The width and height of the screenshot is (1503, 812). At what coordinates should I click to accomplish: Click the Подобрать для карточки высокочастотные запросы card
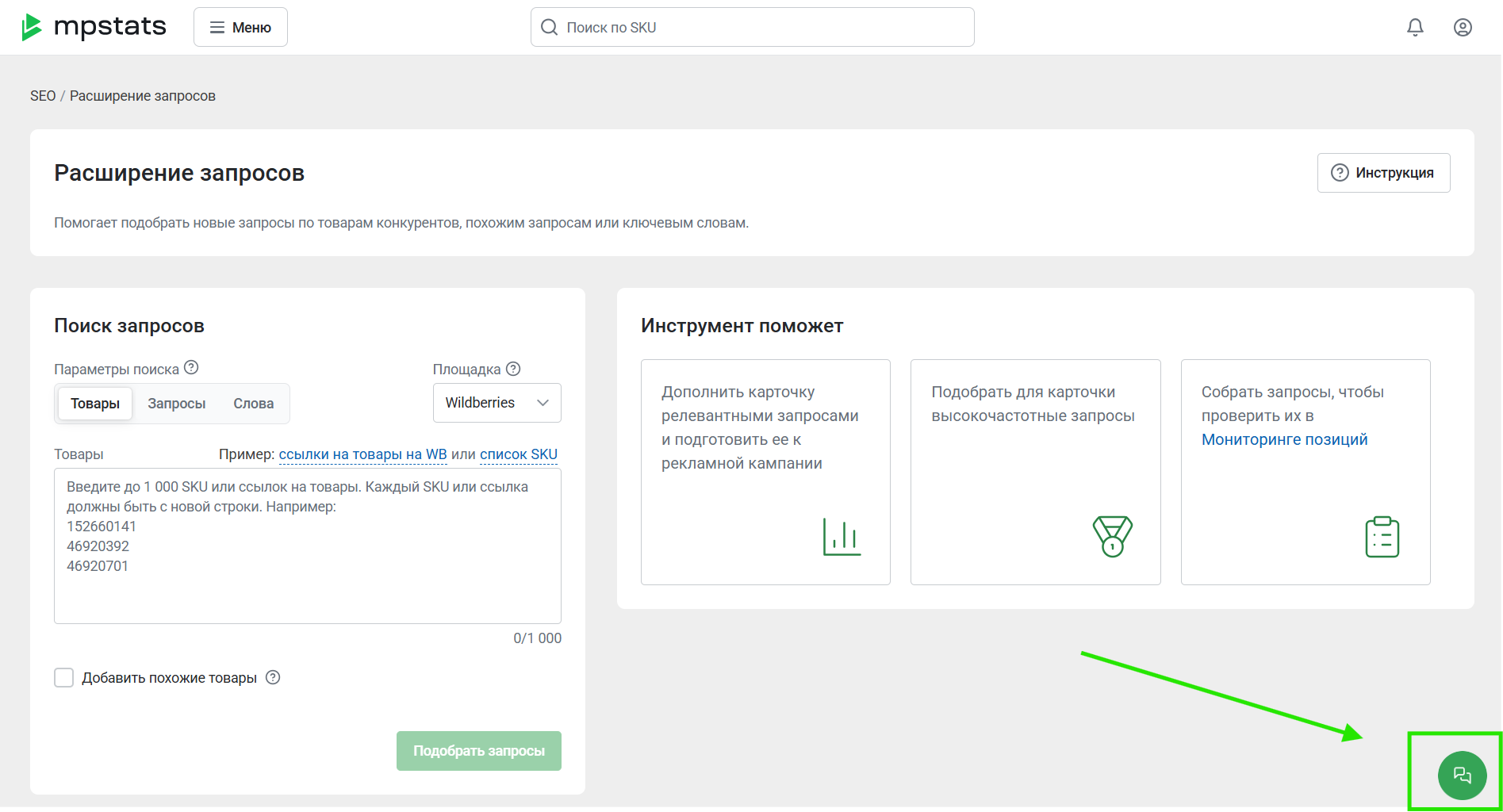(x=1035, y=472)
